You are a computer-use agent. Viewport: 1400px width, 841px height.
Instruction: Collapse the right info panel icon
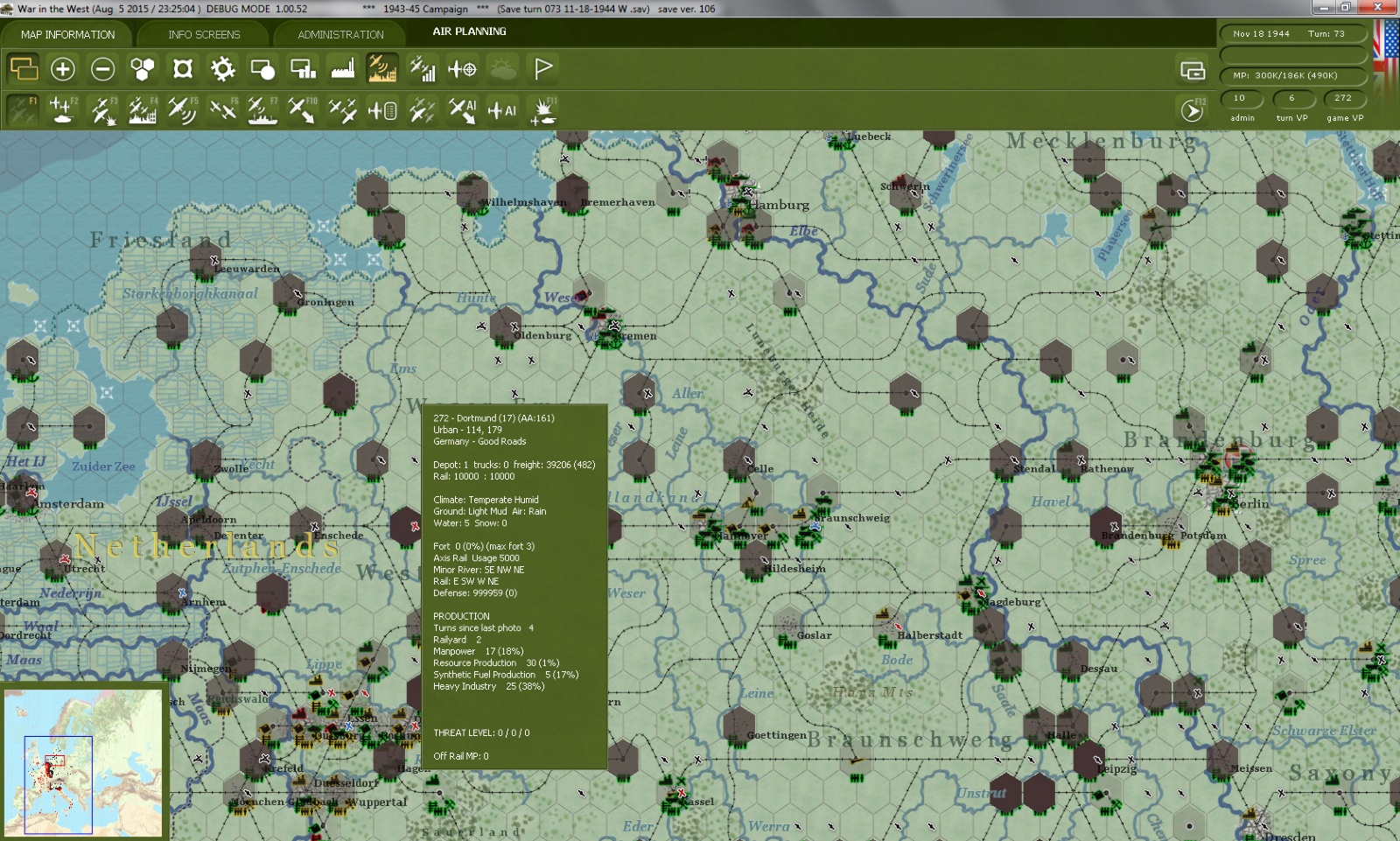pos(1193,71)
